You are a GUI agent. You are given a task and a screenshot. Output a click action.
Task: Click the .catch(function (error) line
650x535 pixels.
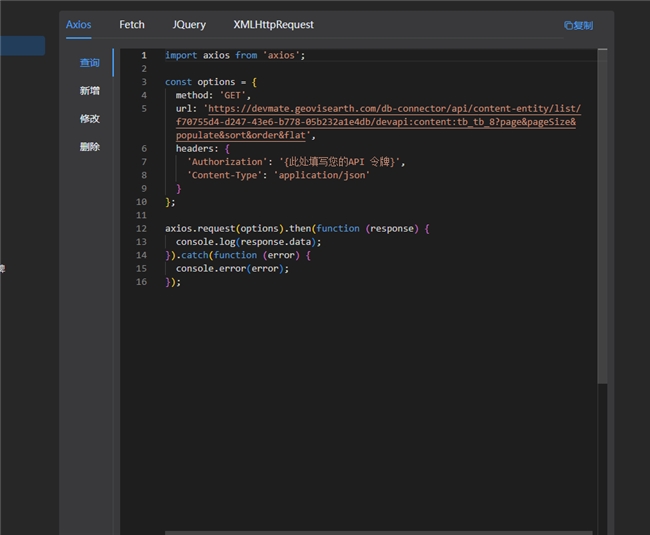tap(238, 255)
